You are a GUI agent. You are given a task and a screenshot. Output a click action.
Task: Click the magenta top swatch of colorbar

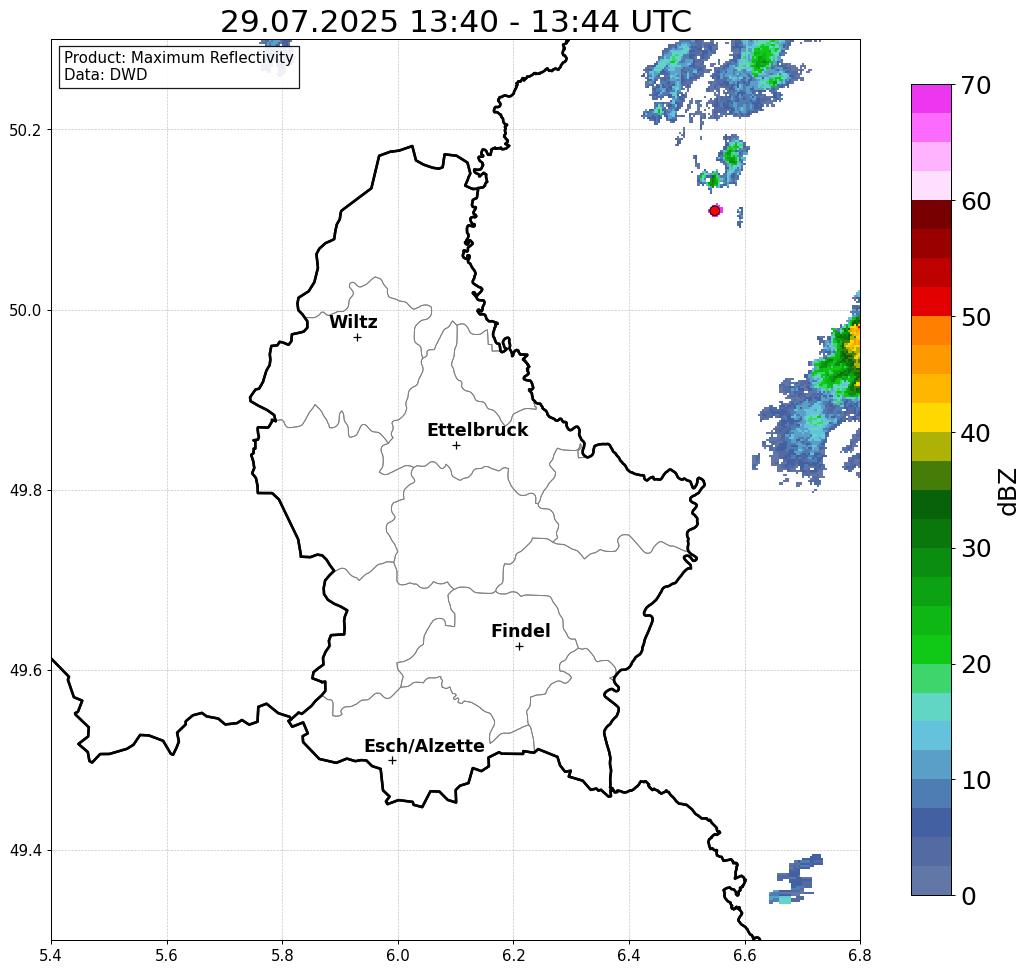(x=931, y=99)
